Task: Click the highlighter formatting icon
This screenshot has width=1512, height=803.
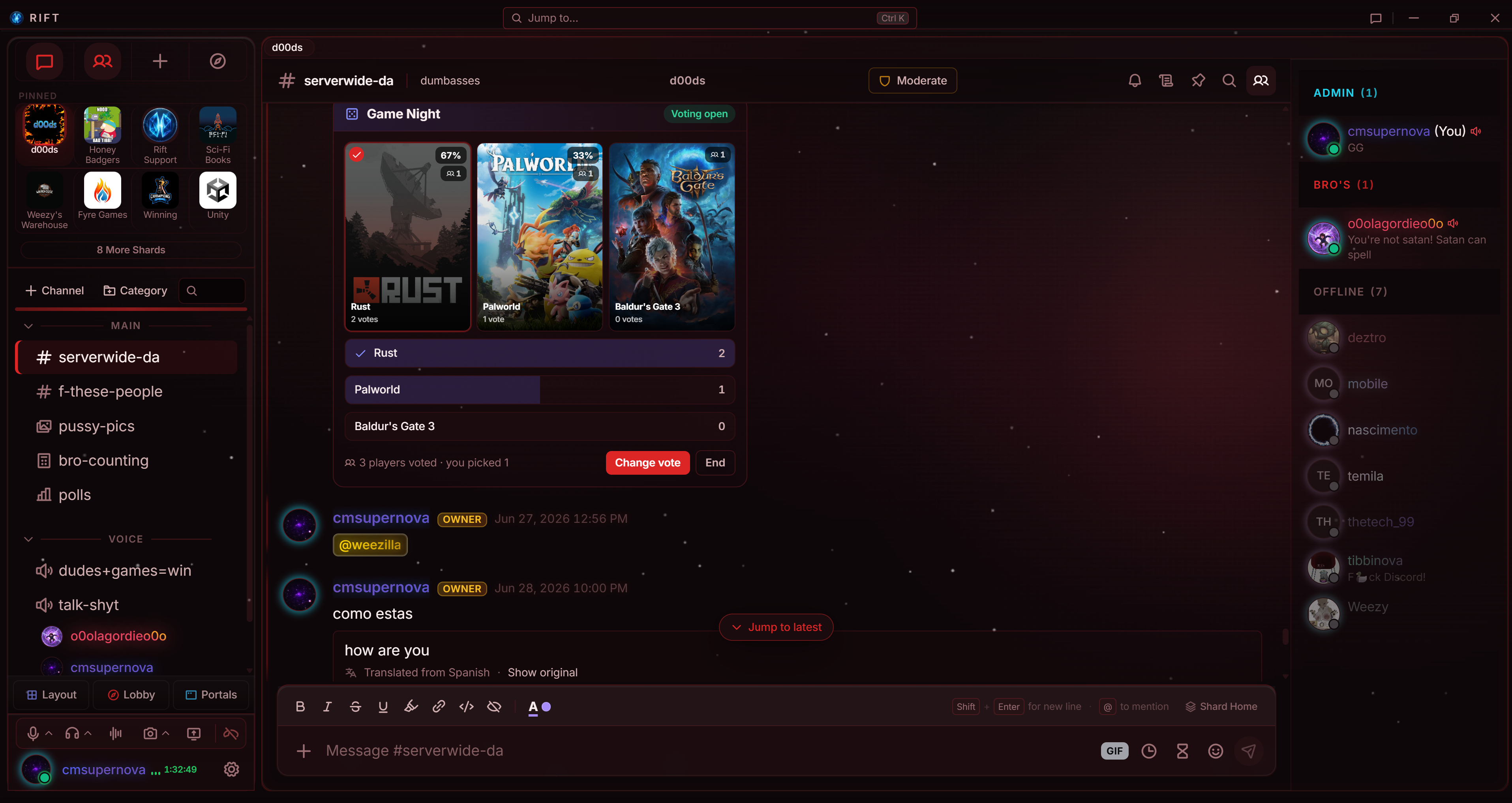Action: [x=411, y=707]
